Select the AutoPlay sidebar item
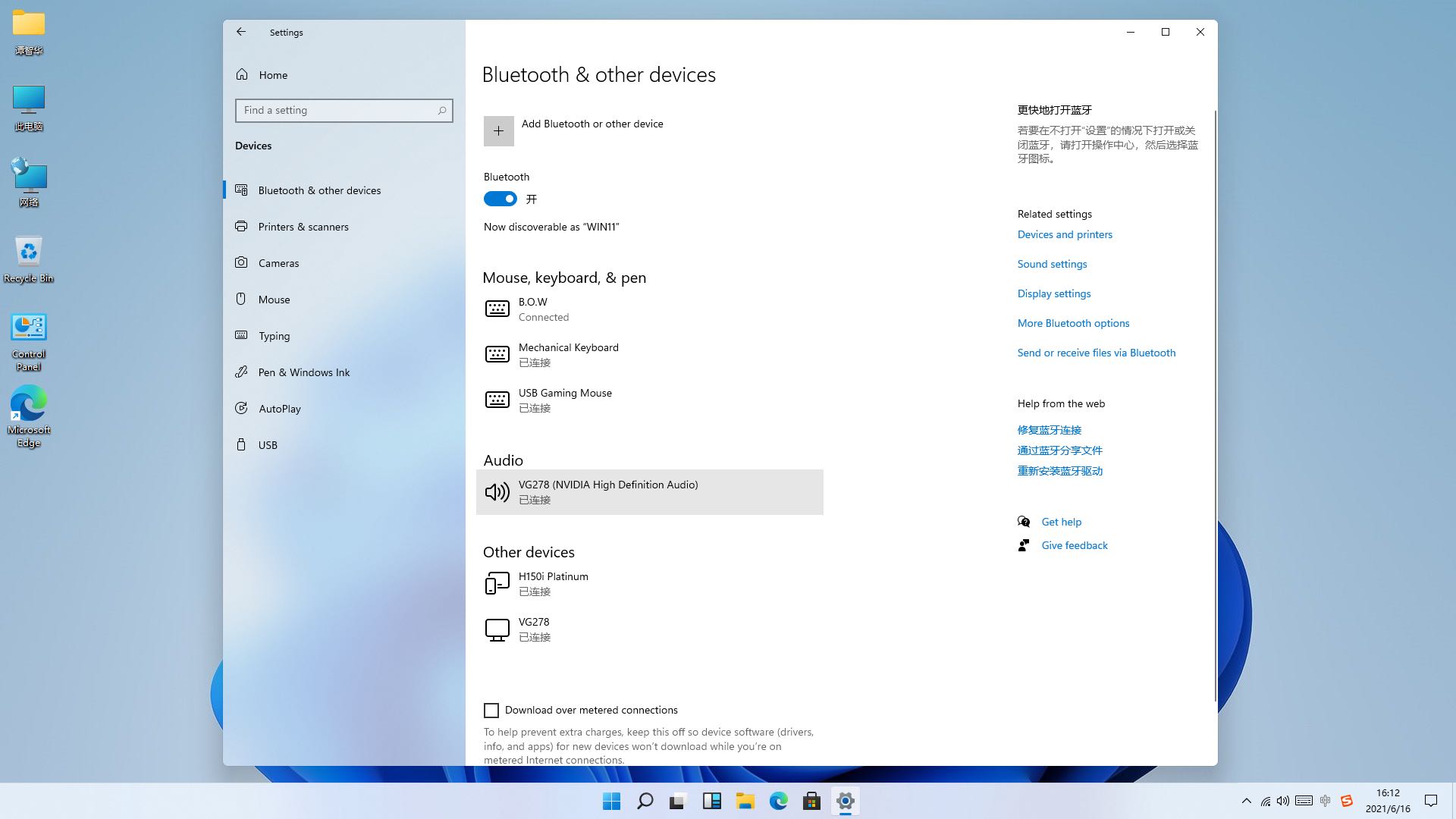 (x=279, y=409)
